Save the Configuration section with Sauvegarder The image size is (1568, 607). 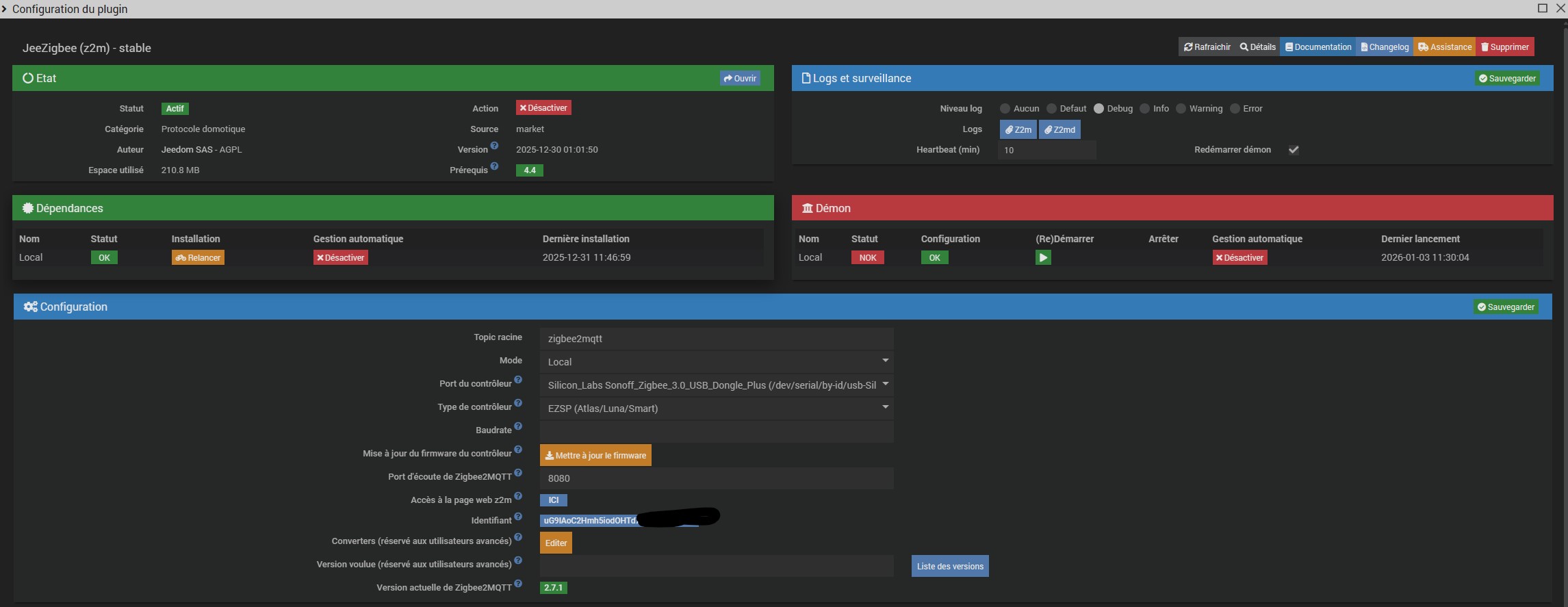coord(1506,307)
